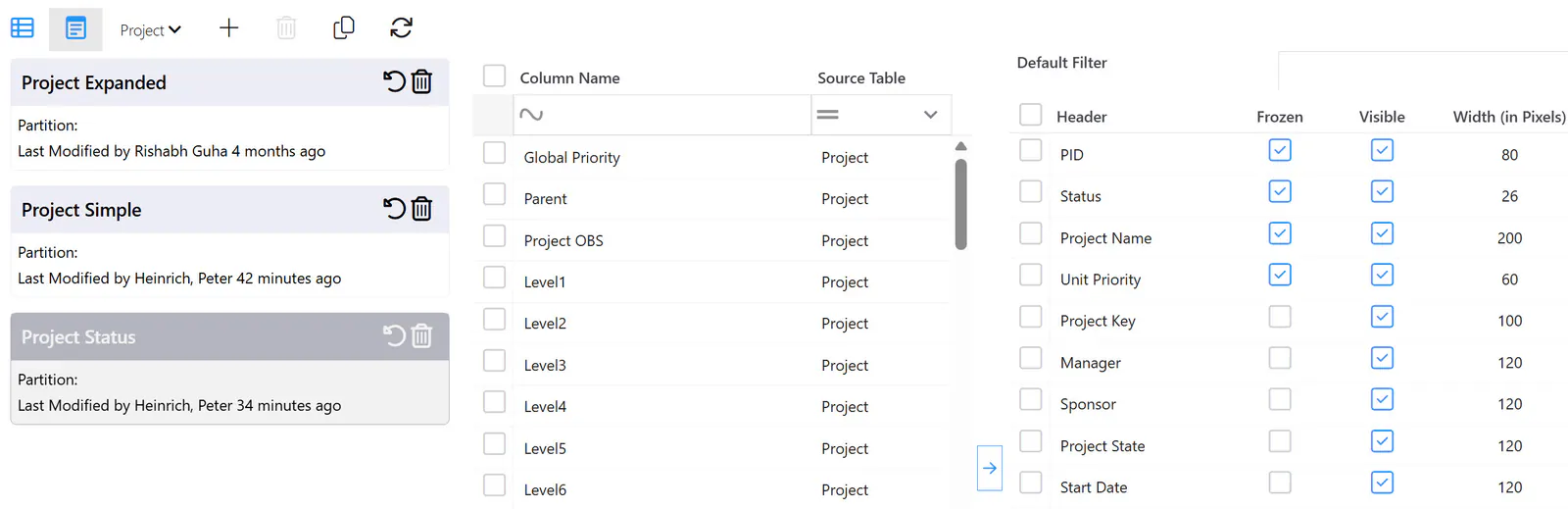
Task: Toggle select-all checkbox beside Column Name
Action: pos(495,76)
